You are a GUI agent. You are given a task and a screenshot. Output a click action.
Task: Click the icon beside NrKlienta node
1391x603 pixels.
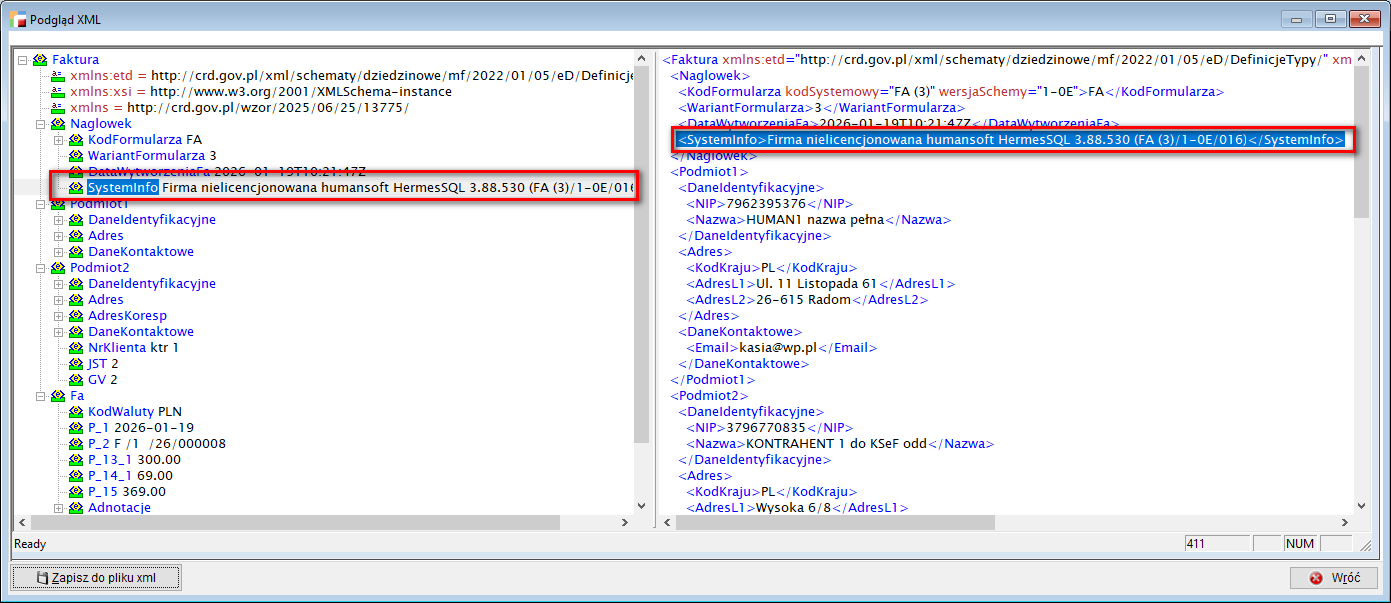76,348
